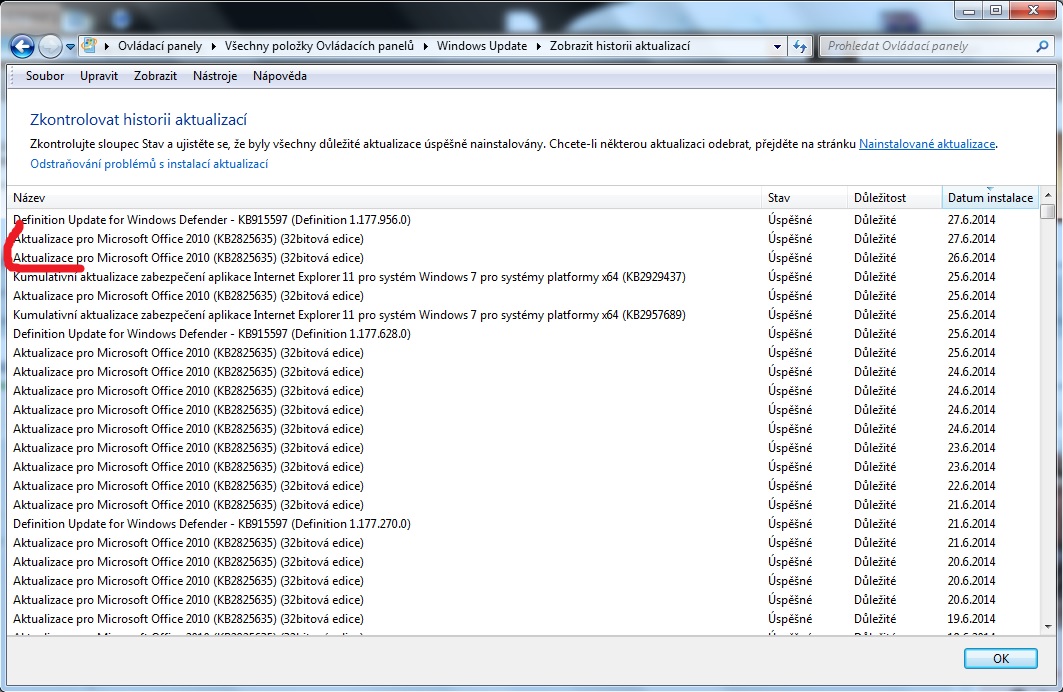Click the Control Panel icon in the address bar
The height and width of the screenshot is (692, 1063).
[x=90, y=46]
